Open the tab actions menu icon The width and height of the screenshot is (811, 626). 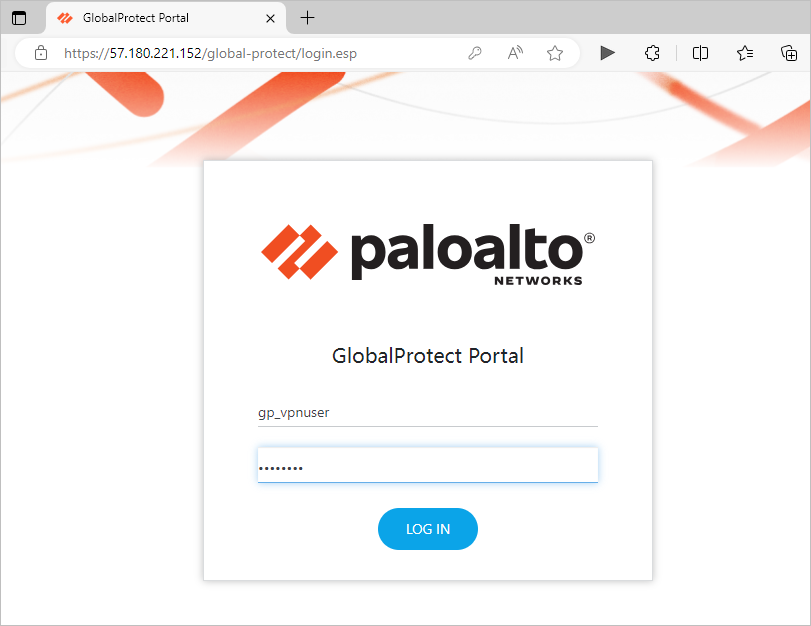19,18
